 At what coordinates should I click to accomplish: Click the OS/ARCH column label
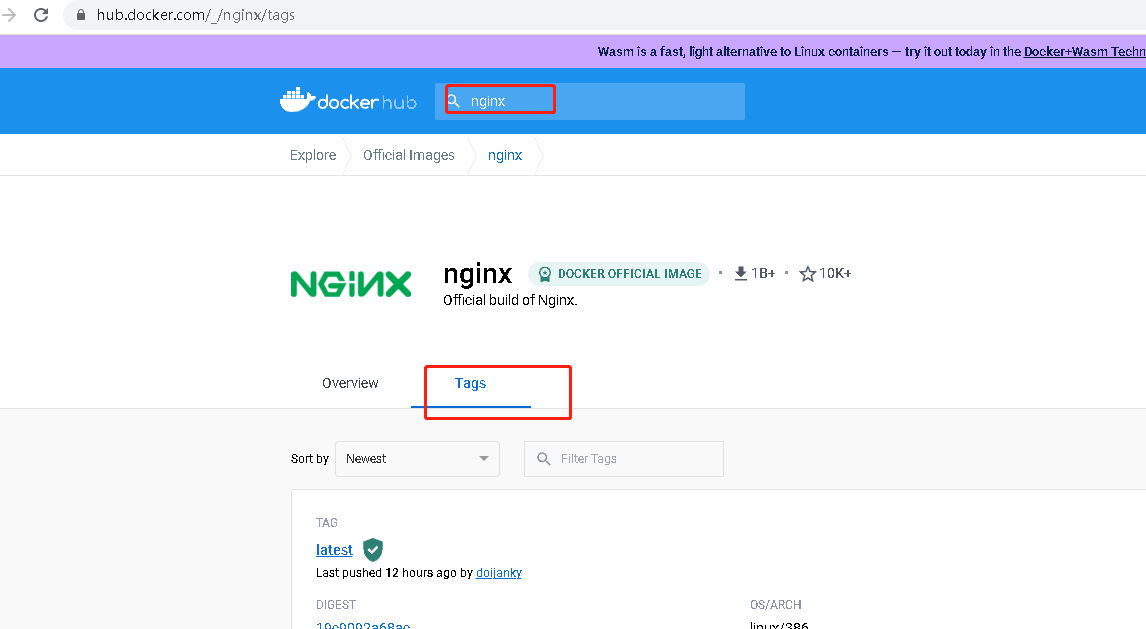(775, 605)
